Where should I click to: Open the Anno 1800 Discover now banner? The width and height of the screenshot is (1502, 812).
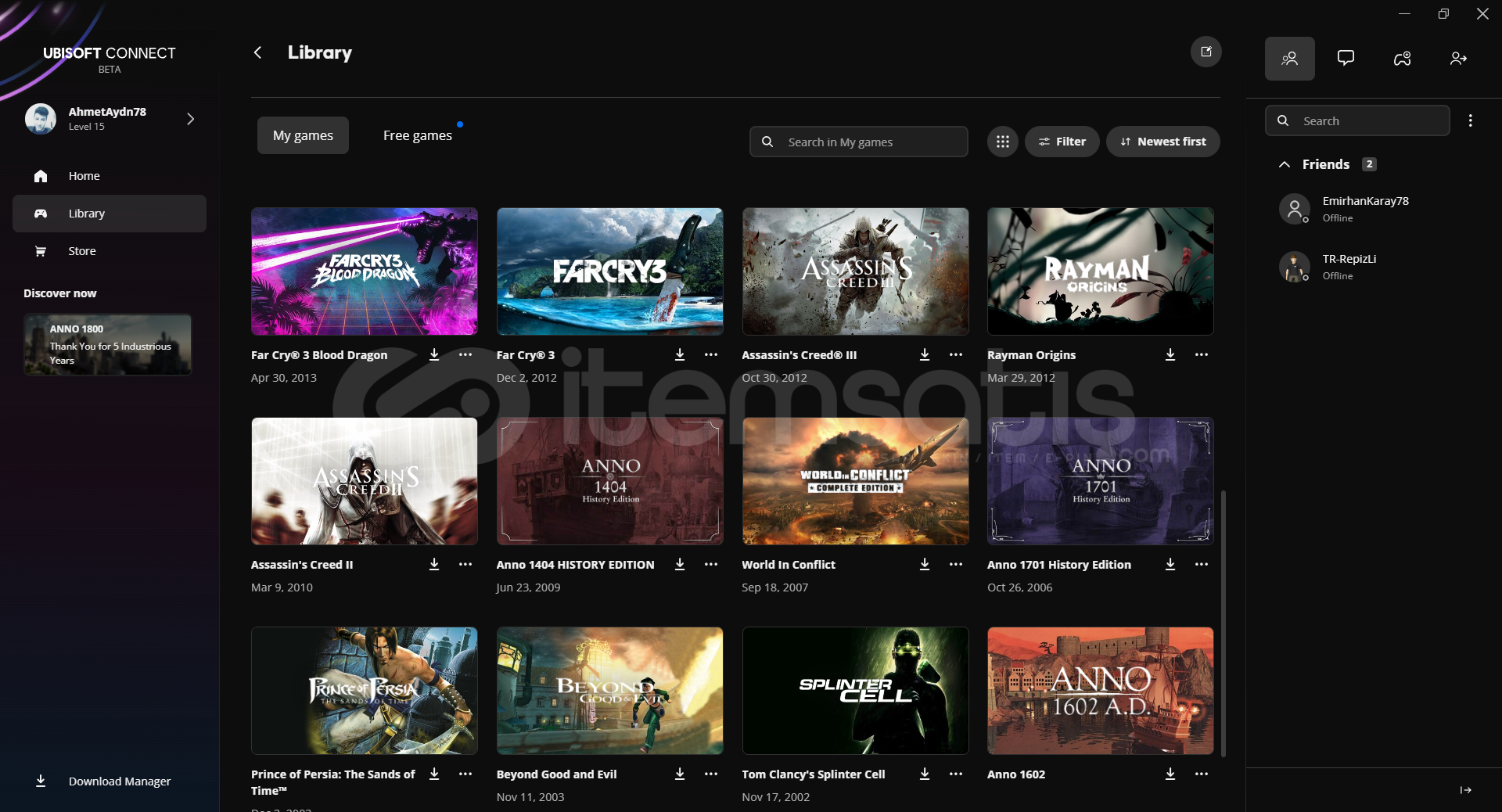click(108, 345)
